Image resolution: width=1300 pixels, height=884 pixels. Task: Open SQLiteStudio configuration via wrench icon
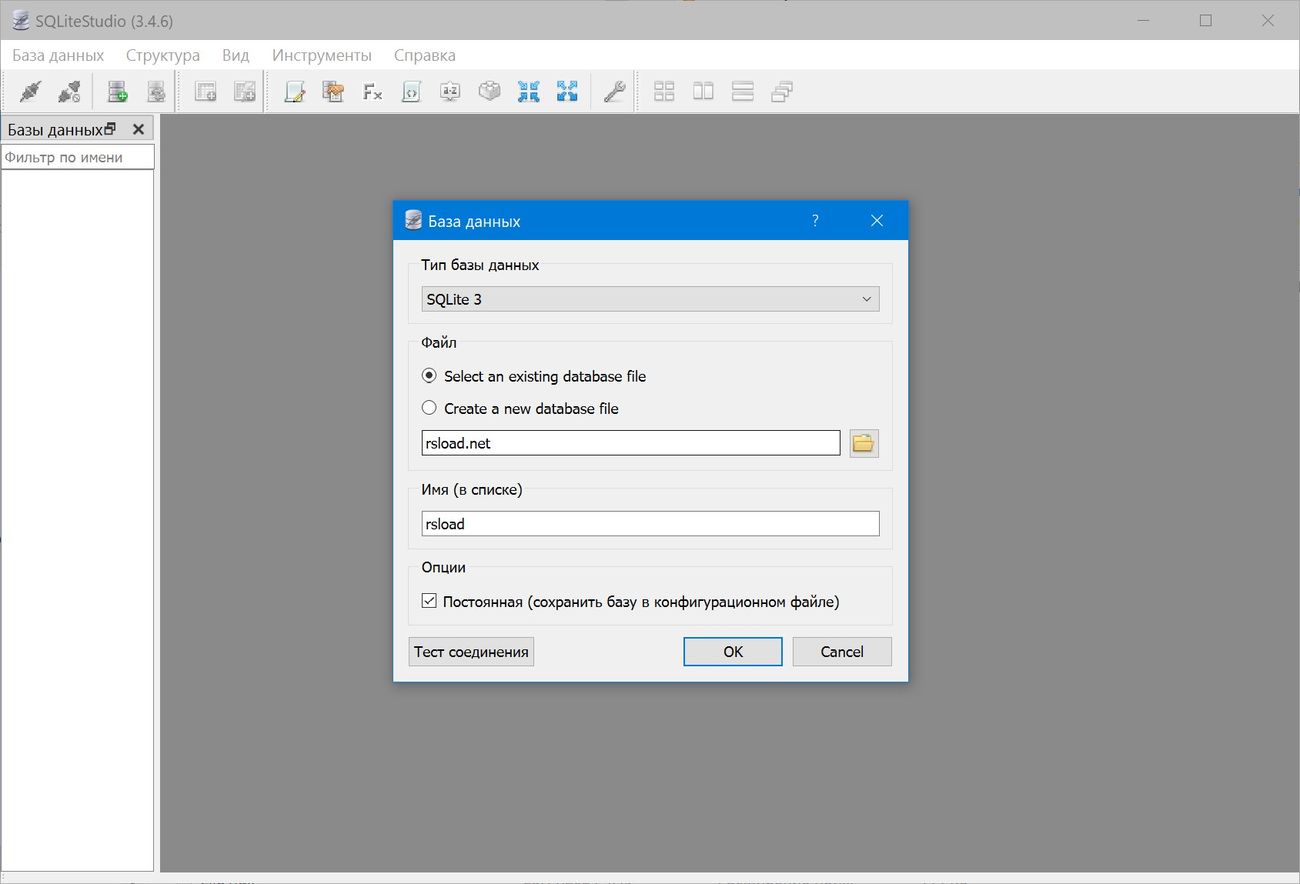click(613, 91)
